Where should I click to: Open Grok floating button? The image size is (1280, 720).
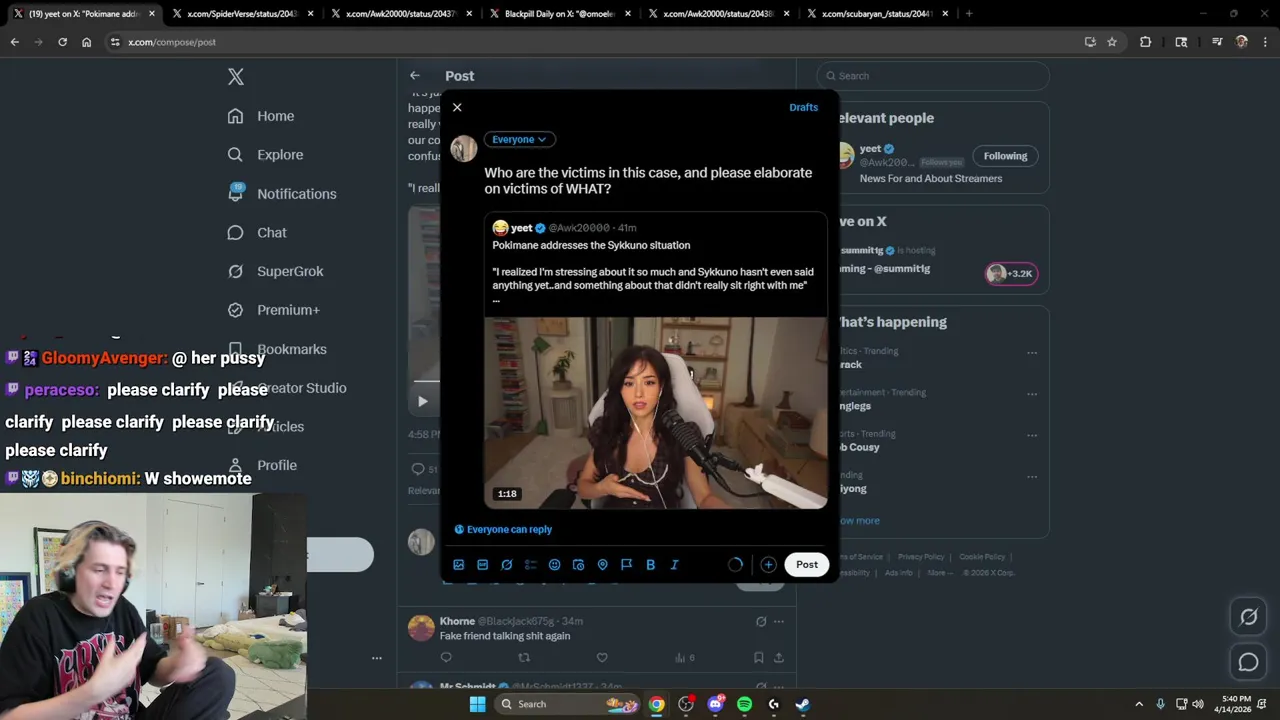point(1248,618)
